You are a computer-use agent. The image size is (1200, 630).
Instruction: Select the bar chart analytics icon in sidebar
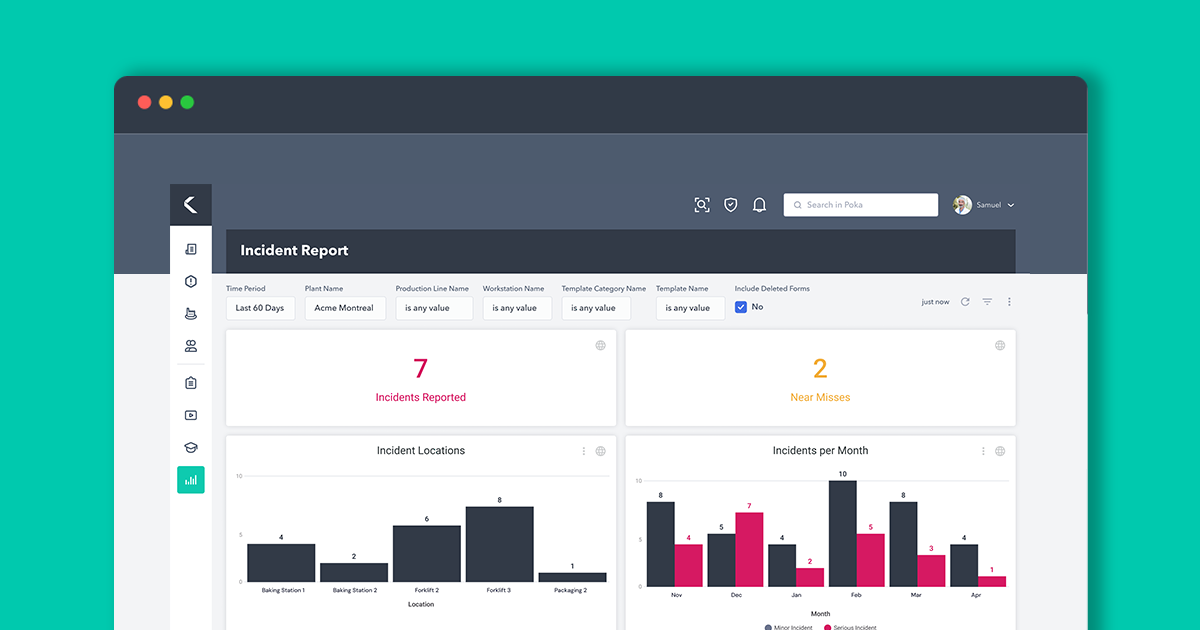(191, 479)
